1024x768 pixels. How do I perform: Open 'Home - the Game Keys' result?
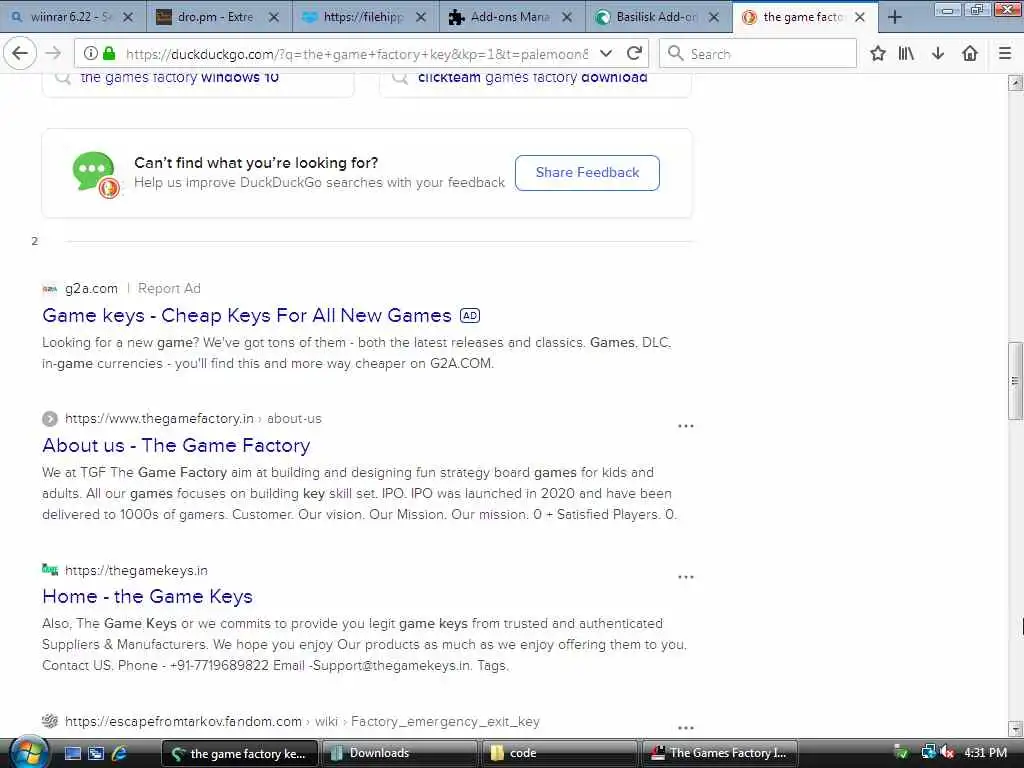(x=148, y=596)
